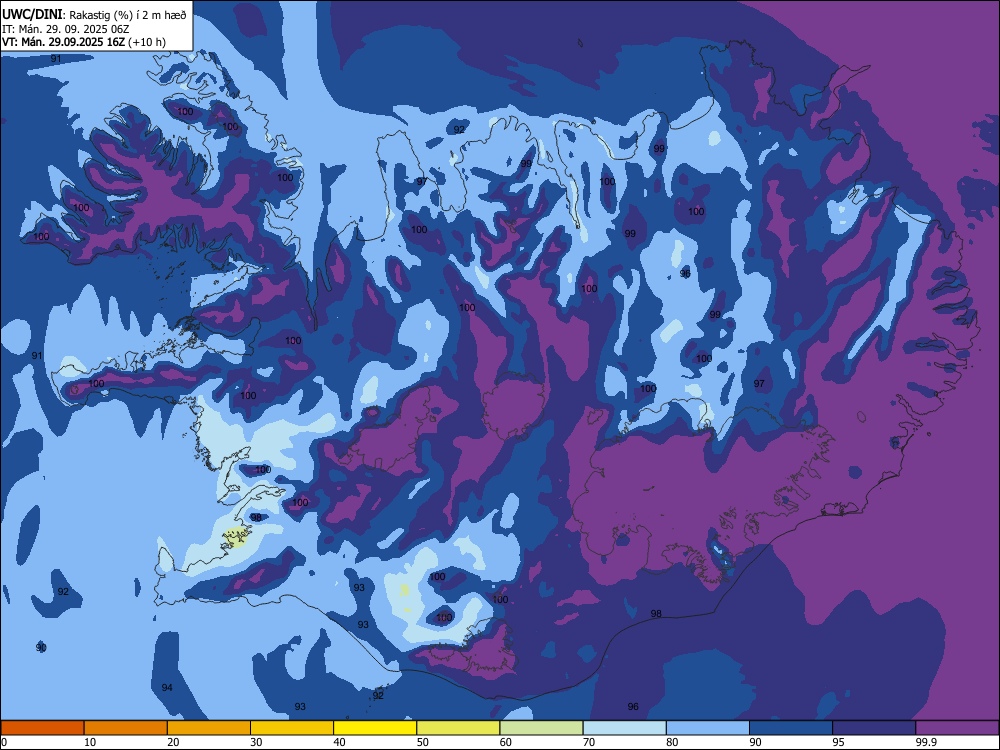Select the purple above-99.9 legend swatch
The height and width of the screenshot is (750, 1000).
coord(957,728)
